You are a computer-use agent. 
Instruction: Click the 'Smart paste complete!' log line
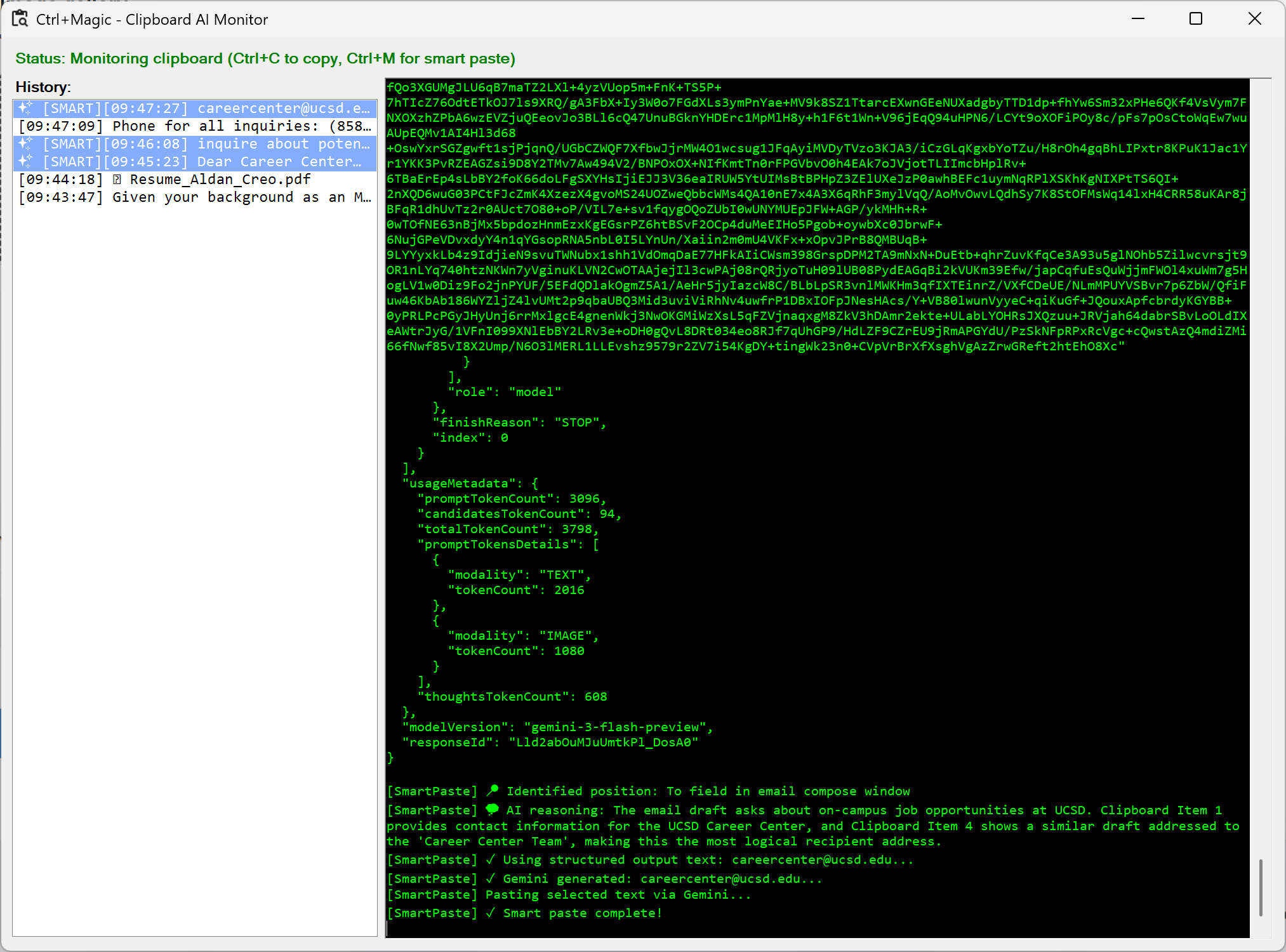point(581,913)
